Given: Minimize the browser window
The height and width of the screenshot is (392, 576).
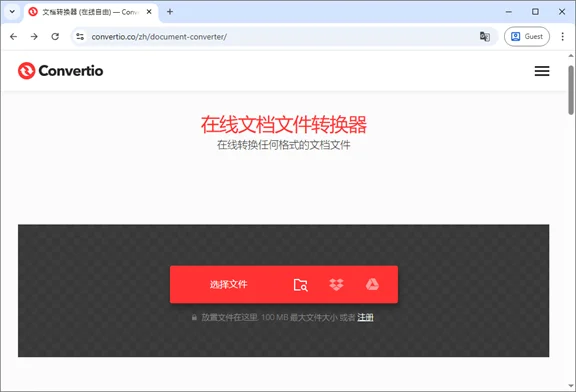Looking at the screenshot, I should point(509,12).
